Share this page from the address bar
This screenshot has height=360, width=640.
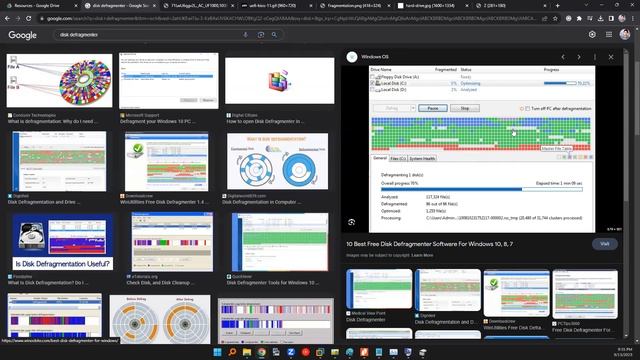pos(544,18)
